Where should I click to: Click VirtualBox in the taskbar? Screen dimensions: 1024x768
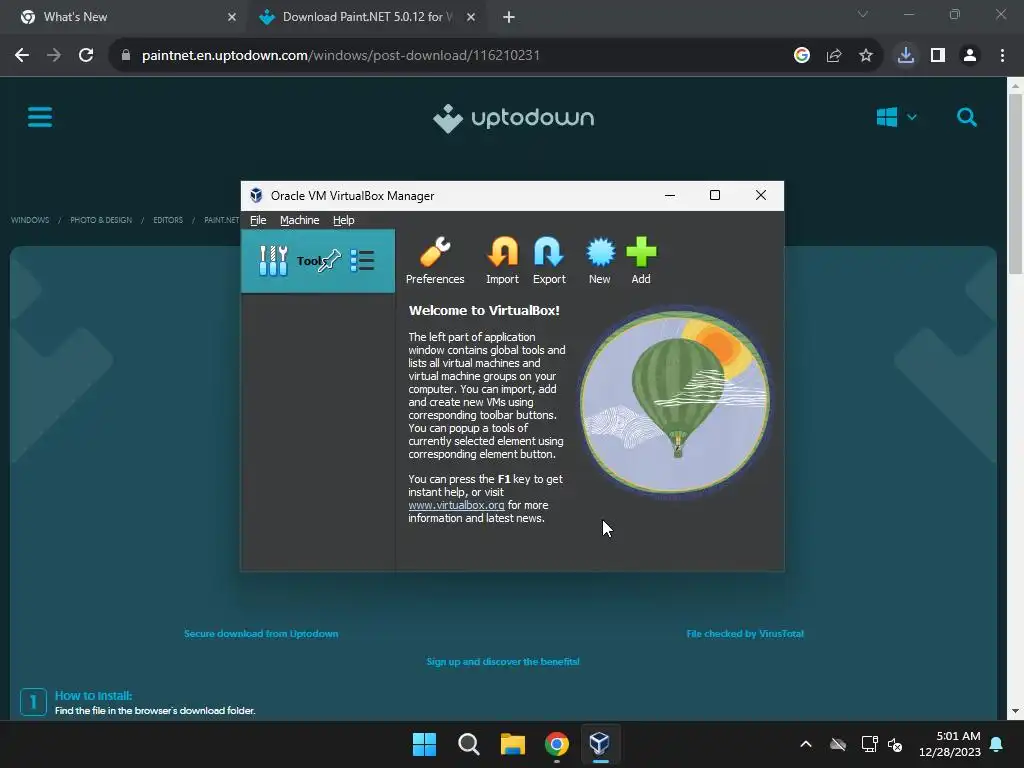pos(600,744)
